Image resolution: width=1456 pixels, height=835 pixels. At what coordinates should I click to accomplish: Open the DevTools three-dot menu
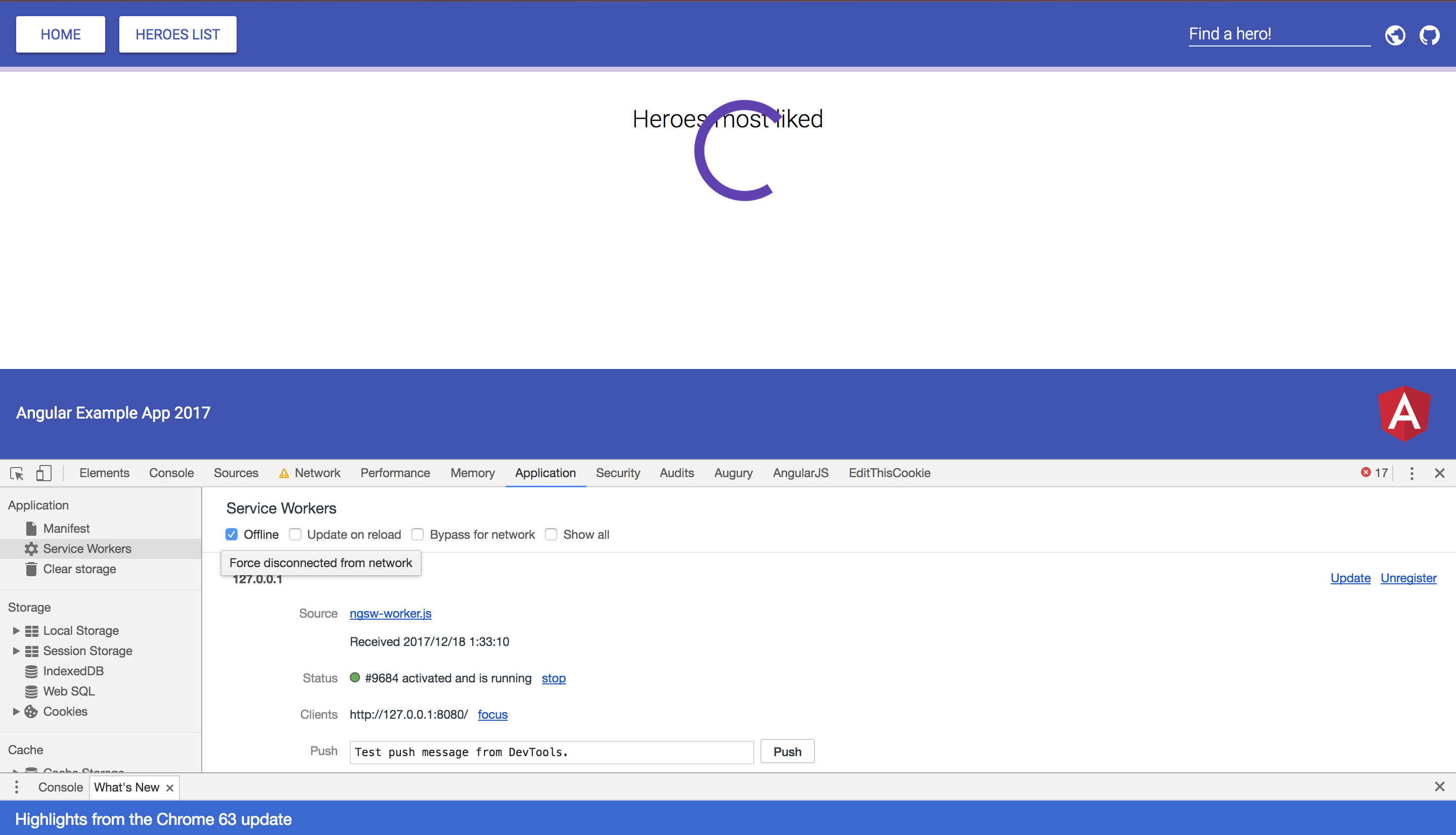(x=1412, y=473)
